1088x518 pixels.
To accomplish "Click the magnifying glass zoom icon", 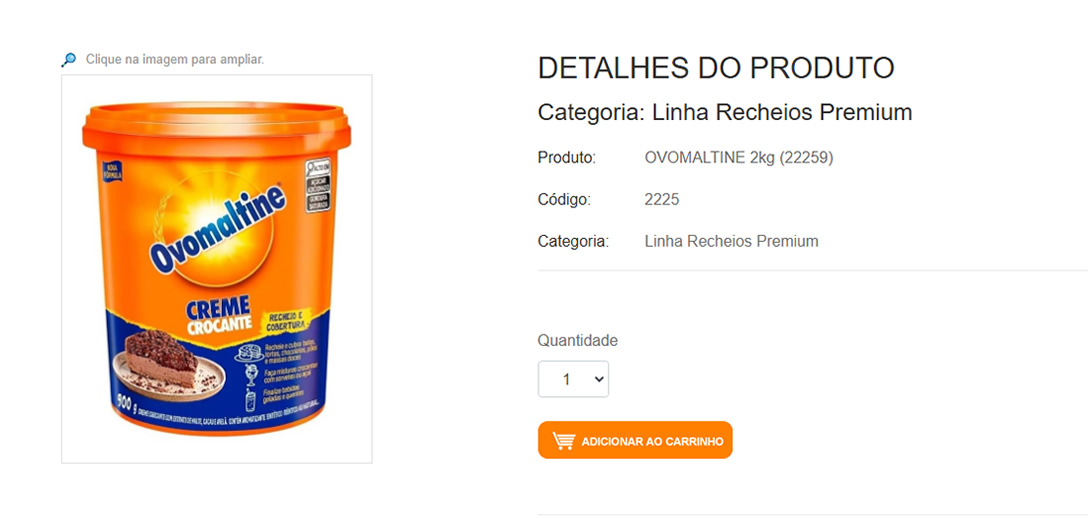I will coord(69,60).
